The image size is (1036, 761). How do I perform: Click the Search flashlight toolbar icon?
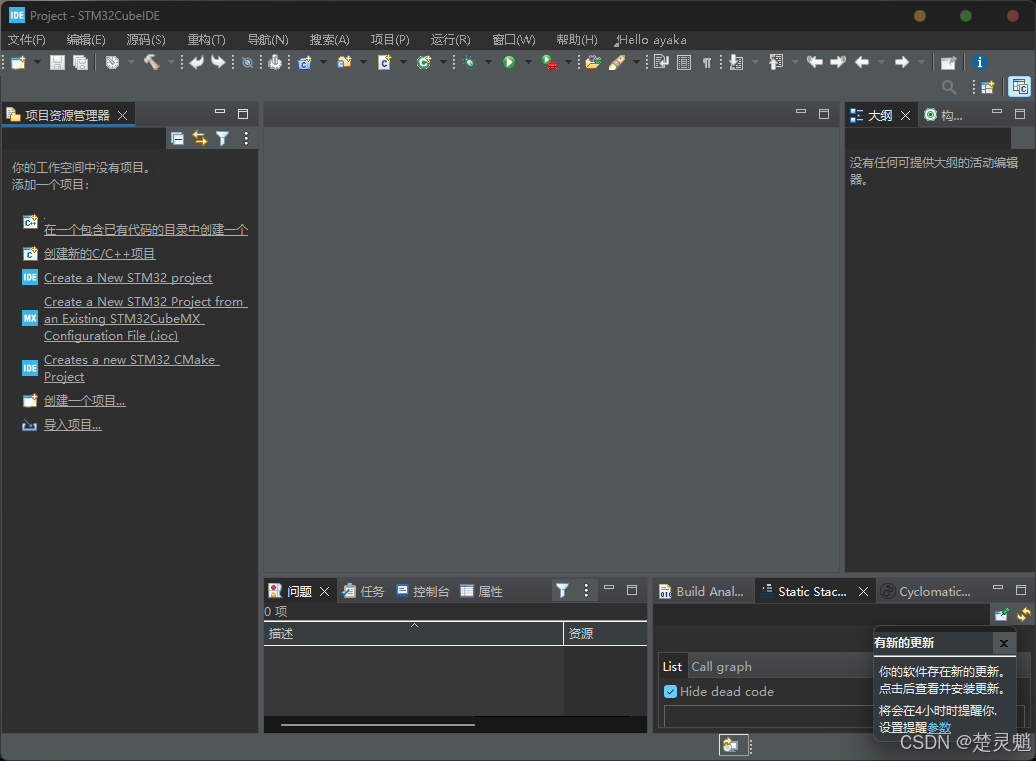click(x=617, y=63)
